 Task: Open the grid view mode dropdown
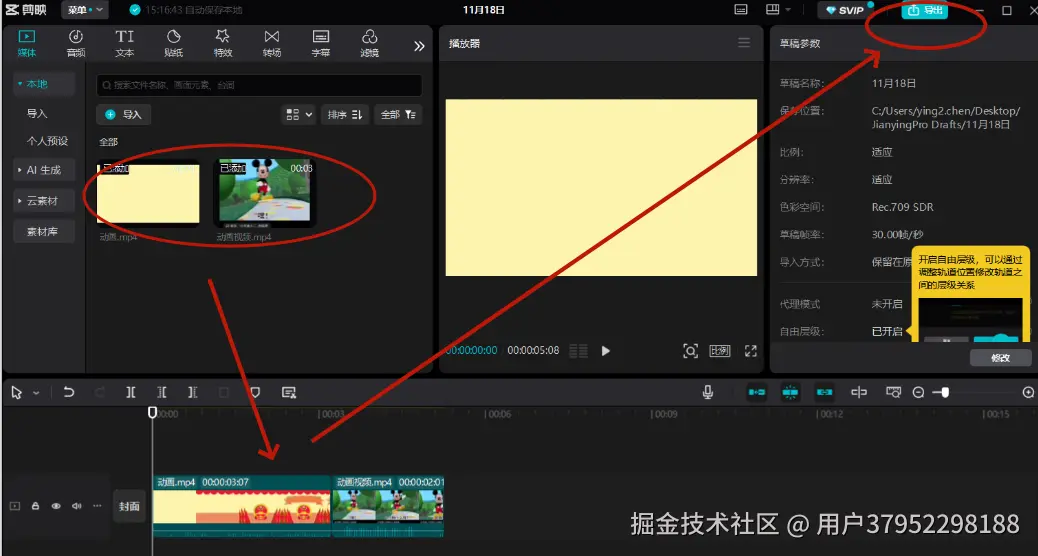tap(298, 115)
